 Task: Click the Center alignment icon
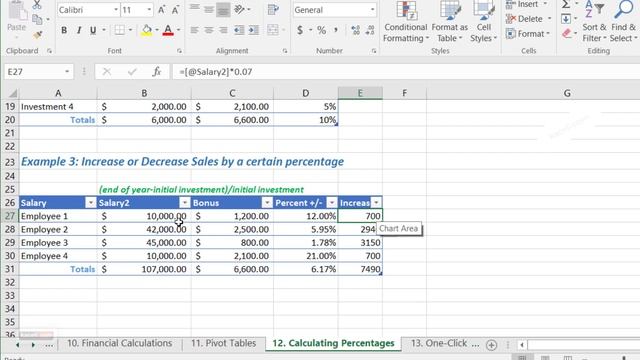tap(209, 30)
